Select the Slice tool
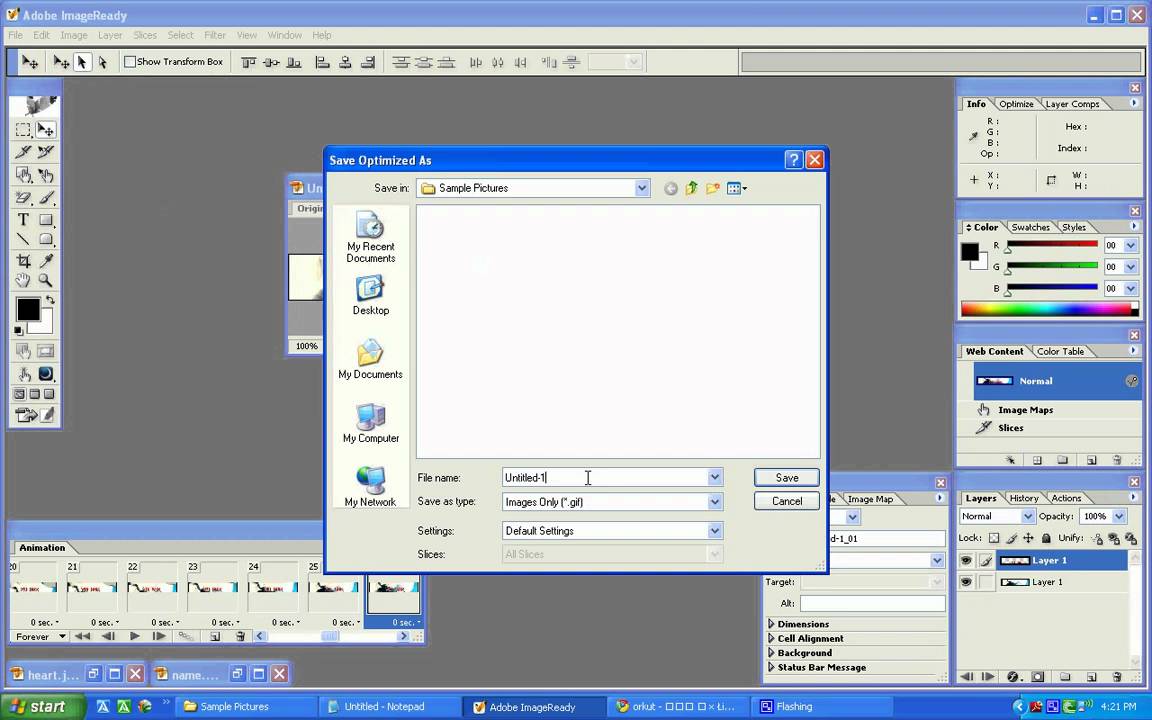 (24, 152)
